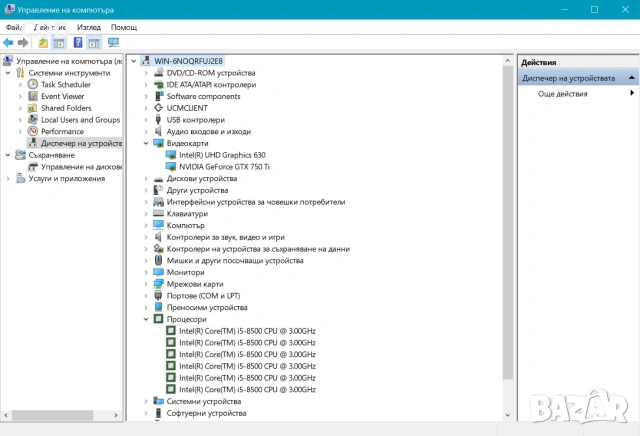Image resolution: width=640 pixels, height=436 pixels.
Task: Open the Файл menu
Action: pos(13,27)
